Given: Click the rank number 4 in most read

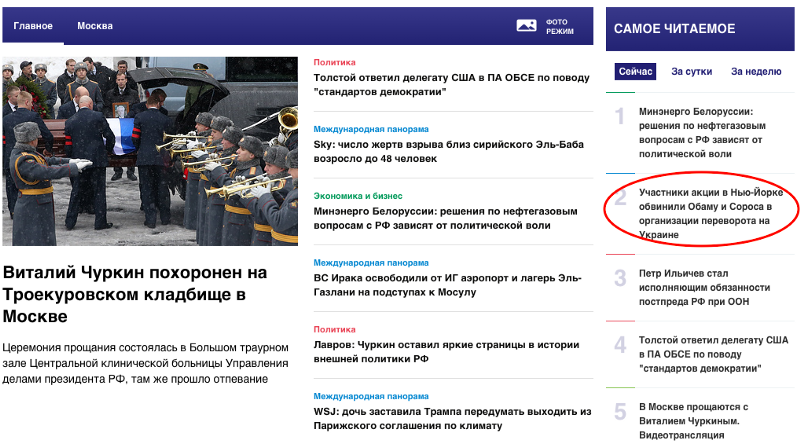Looking at the screenshot, I should point(620,345).
